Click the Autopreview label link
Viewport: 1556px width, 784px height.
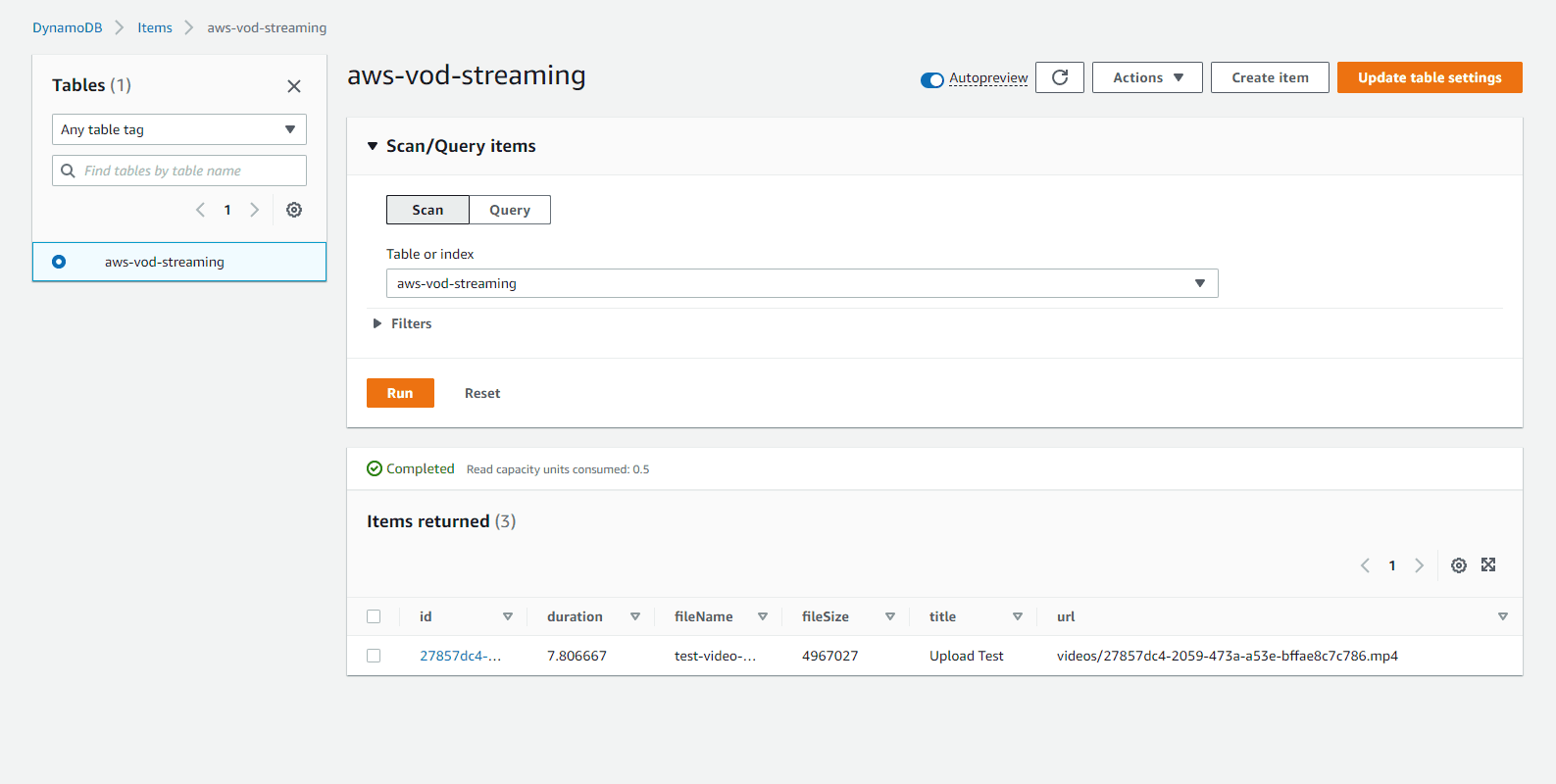(988, 78)
